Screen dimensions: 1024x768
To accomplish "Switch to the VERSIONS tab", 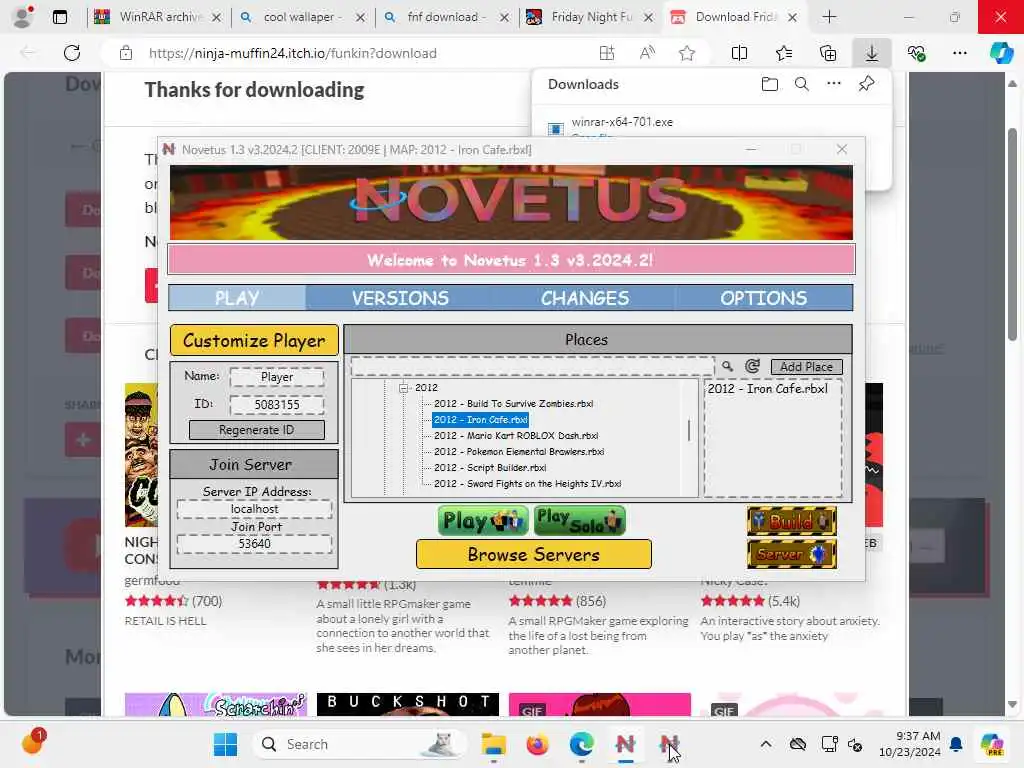I will tap(400, 298).
